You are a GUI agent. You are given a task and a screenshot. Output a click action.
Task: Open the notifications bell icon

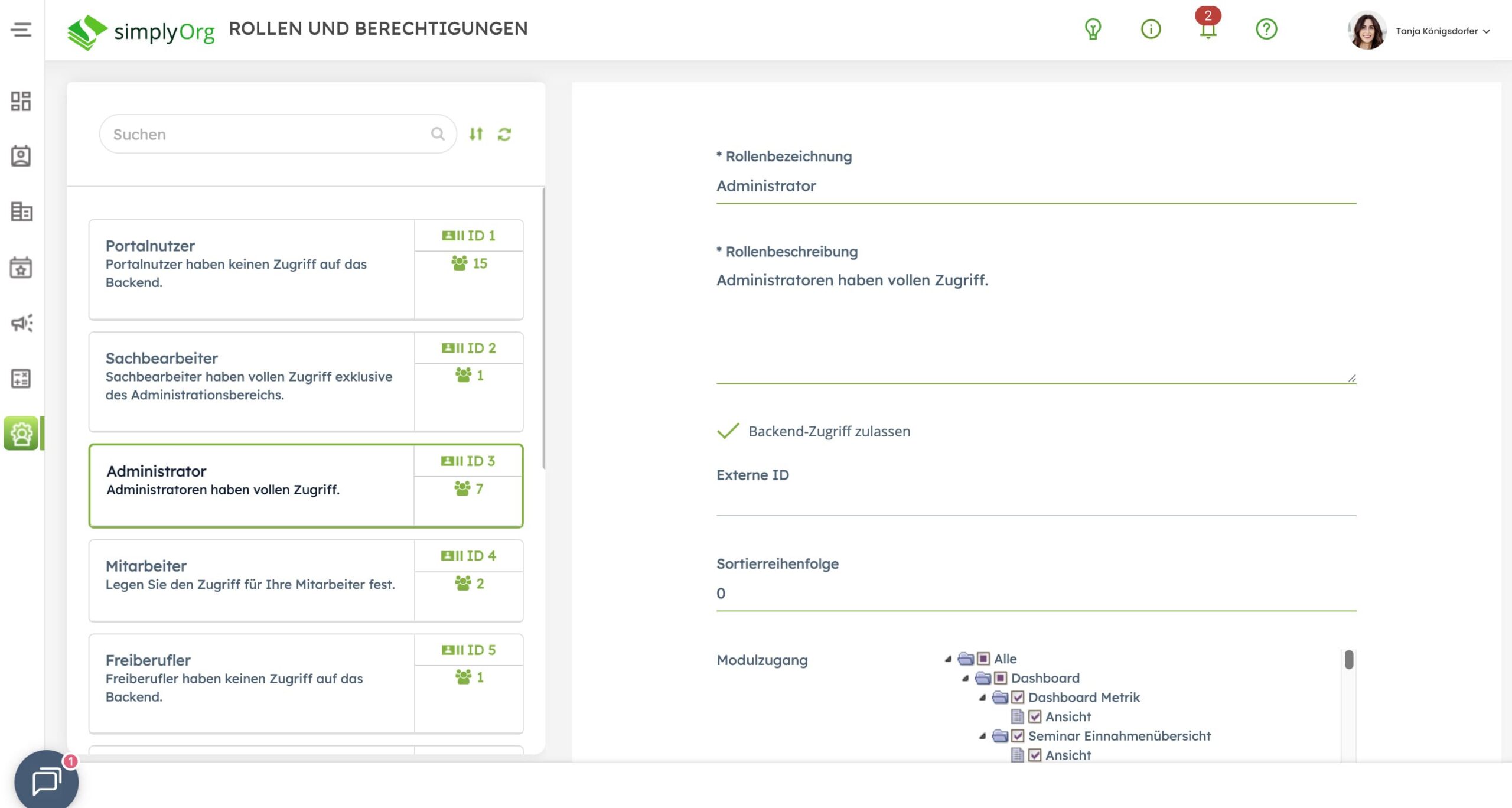pos(1208,30)
